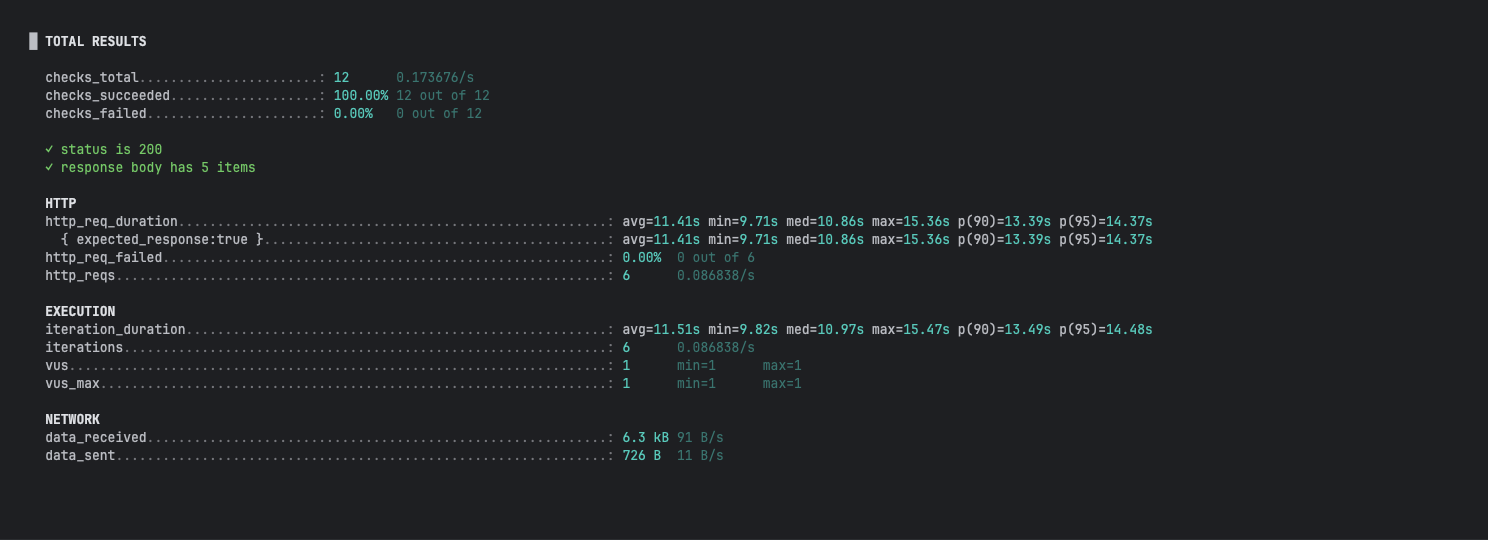Click the EXECUTION section heading
Image resolution: width=1488 pixels, height=540 pixels.
point(80,311)
